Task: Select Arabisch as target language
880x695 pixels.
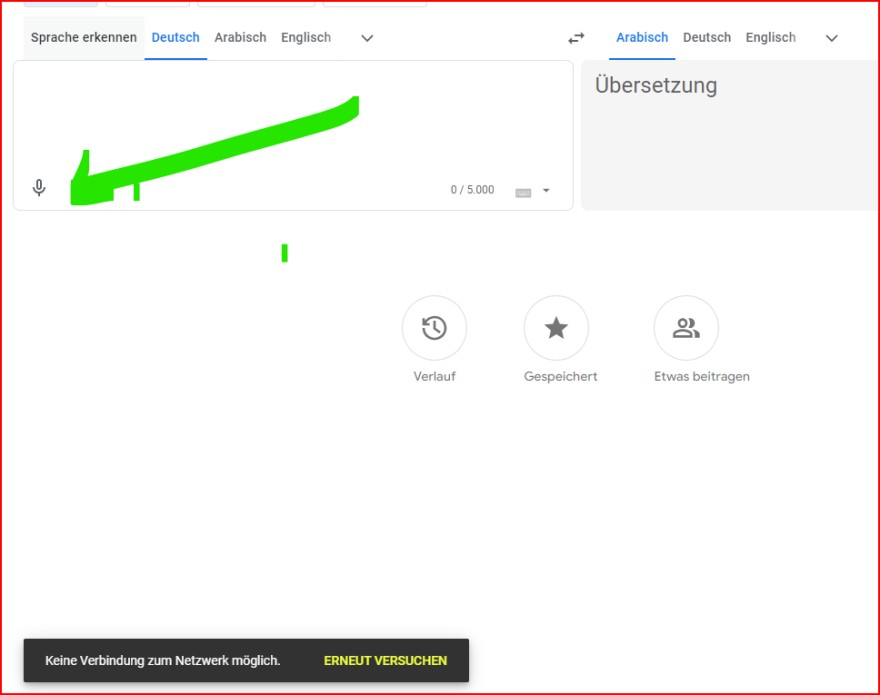Action: point(642,38)
